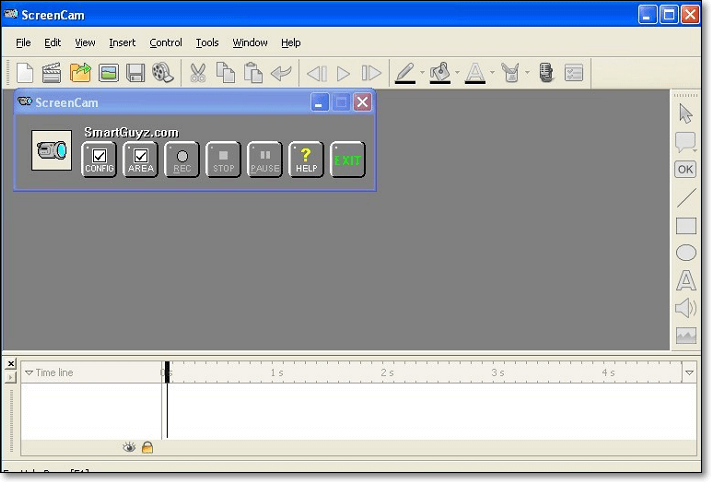The width and height of the screenshot is (711, 482).
Task: Open the Control menu
Action: pyautogui.click(x=166, y=43)
